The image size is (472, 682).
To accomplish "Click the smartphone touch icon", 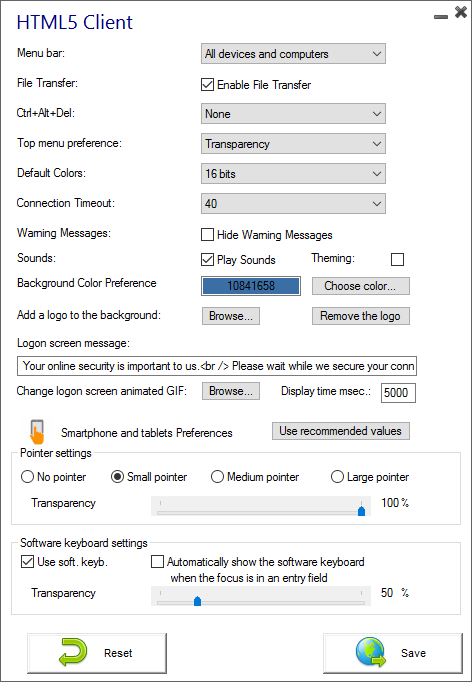I will coord(37,431).
